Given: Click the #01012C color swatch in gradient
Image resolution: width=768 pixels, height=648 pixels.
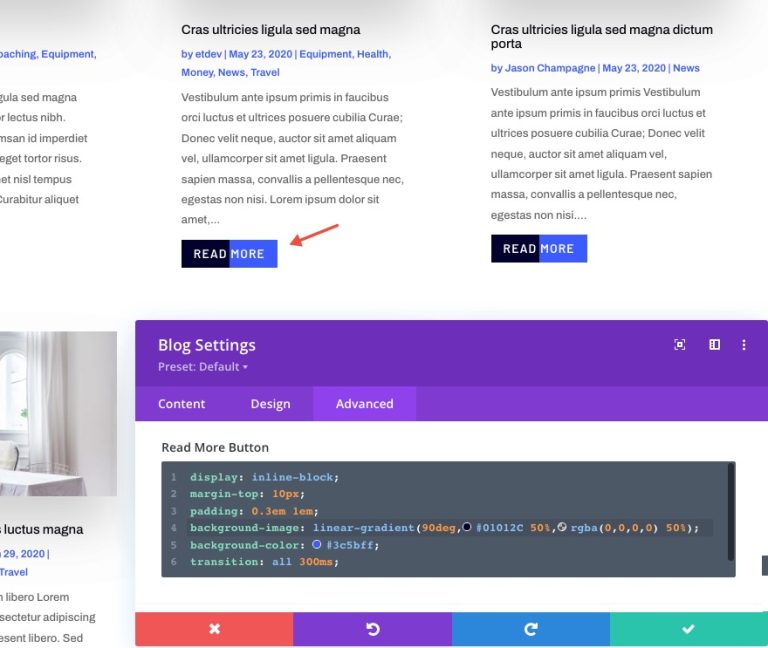Looking at the screenshot, I should point(467,527).
